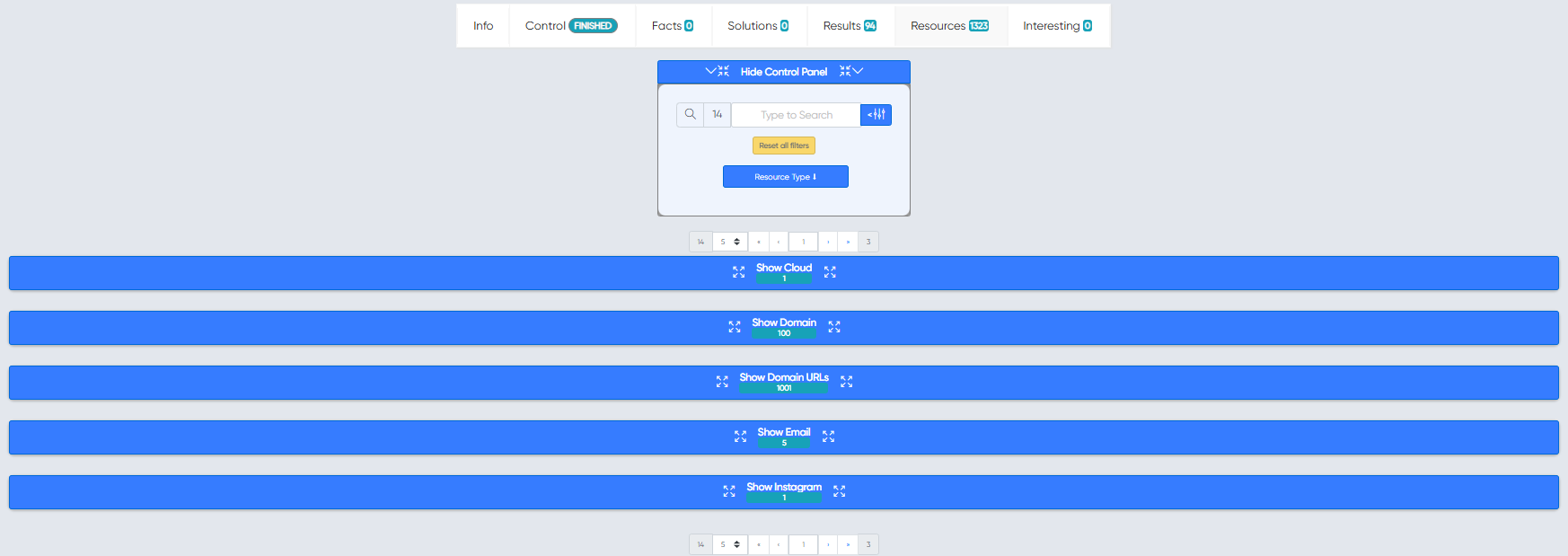
Task: Open the Info tab
Action: click(483, 26)
